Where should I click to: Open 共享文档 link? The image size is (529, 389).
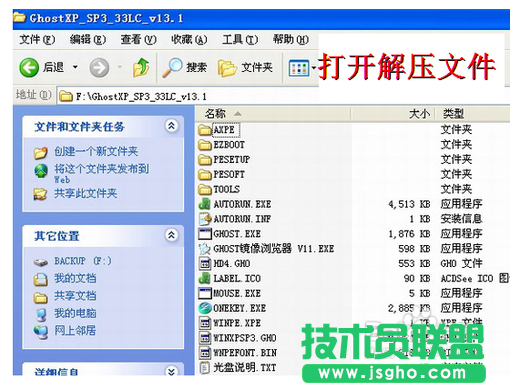point(75,296)
